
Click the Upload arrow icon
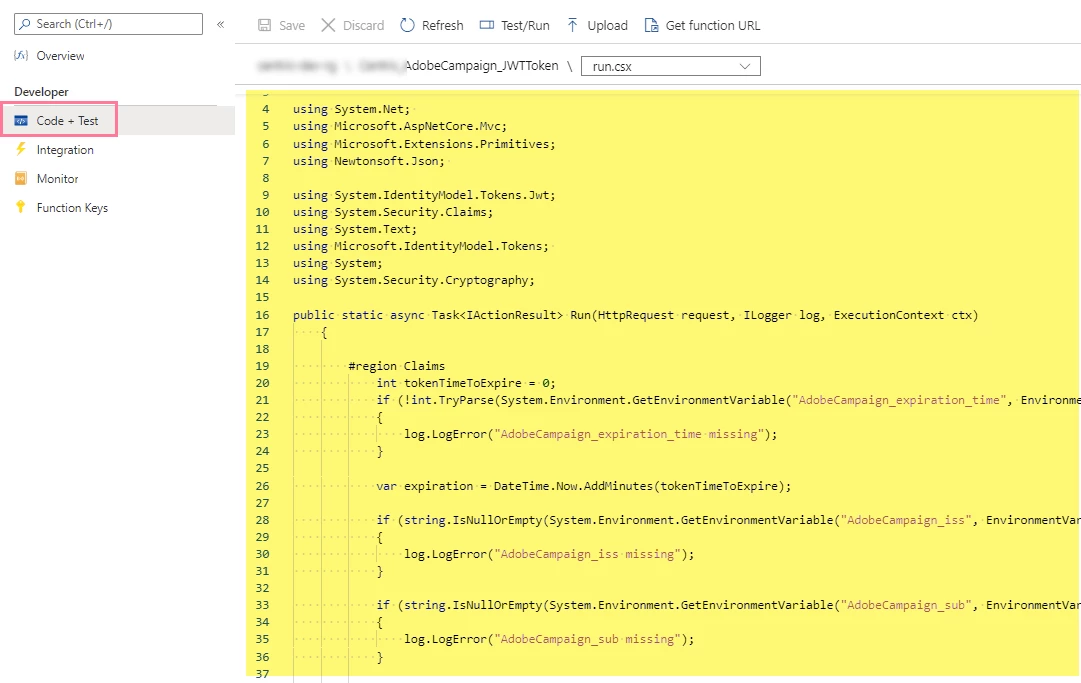572,26
